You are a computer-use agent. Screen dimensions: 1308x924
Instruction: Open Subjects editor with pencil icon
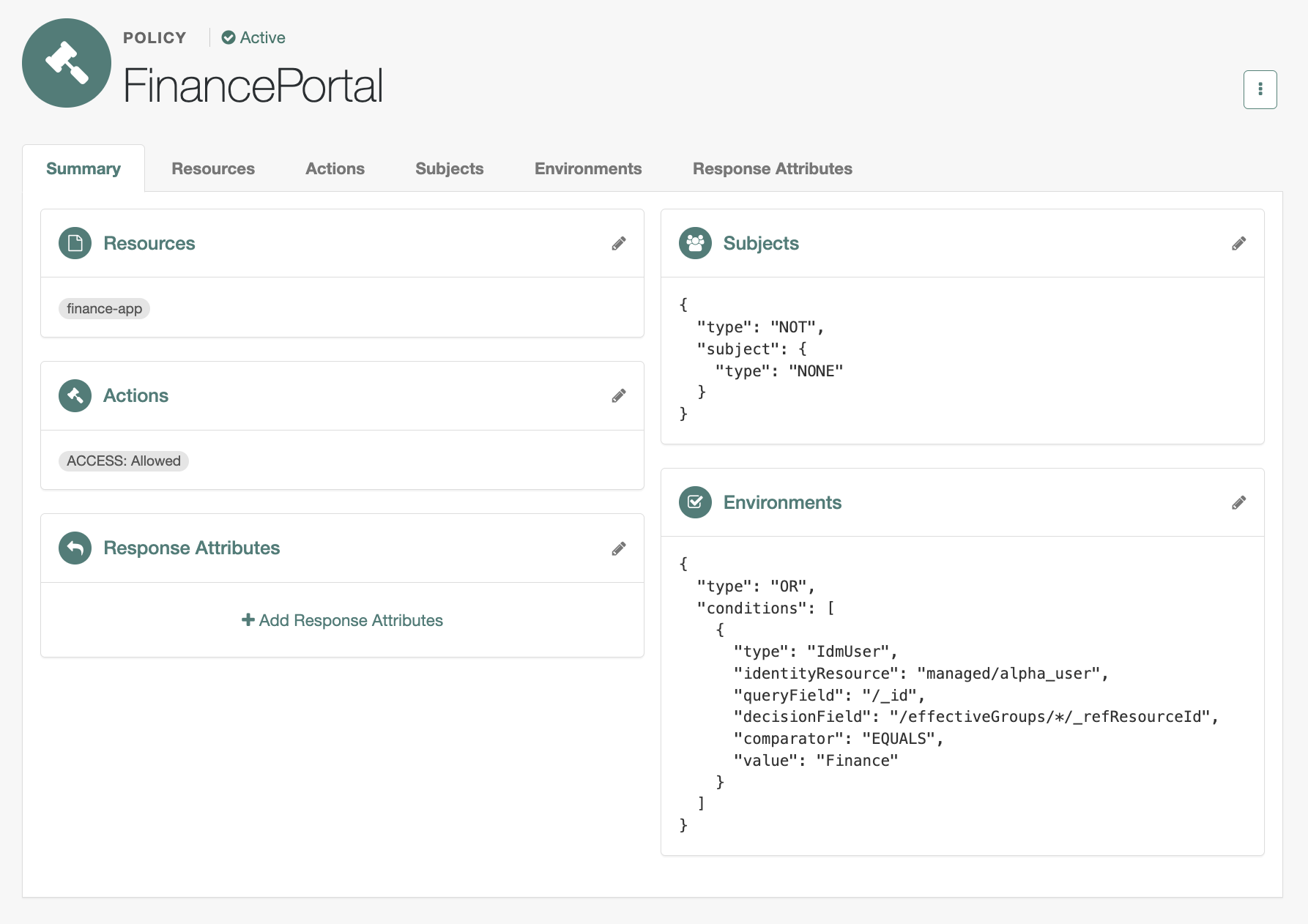[1238, 244]
